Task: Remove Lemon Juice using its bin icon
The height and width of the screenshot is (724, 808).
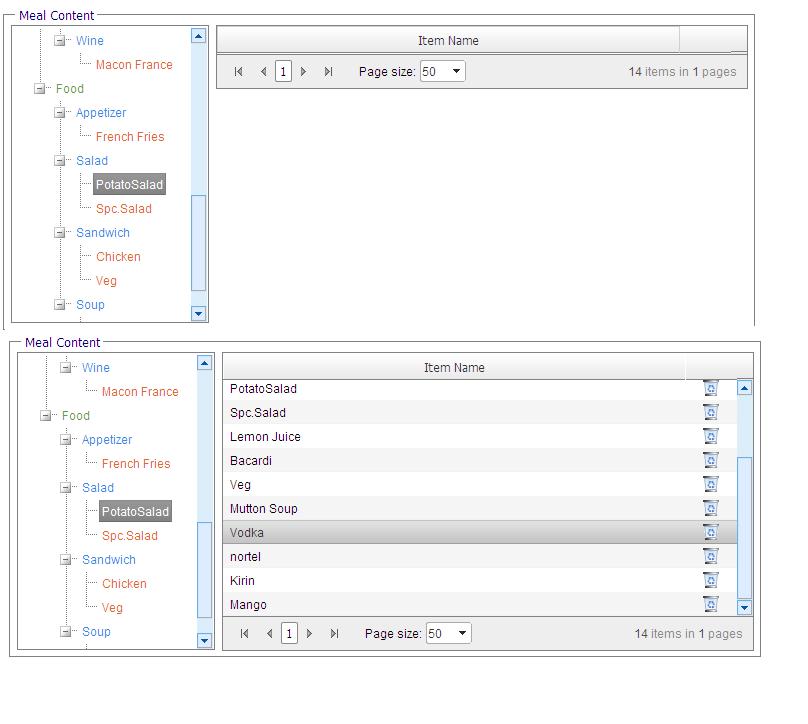Action: click(x=711, y=436)
